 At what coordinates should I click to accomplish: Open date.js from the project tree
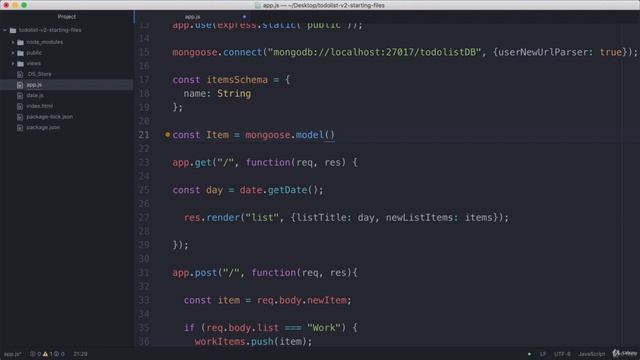click(35, 96)
